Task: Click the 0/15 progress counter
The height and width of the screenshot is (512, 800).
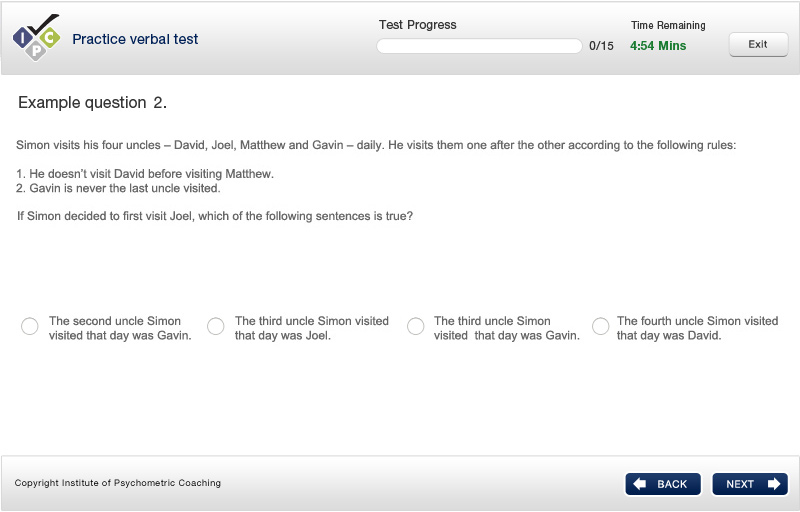Action: click(601, 46)
